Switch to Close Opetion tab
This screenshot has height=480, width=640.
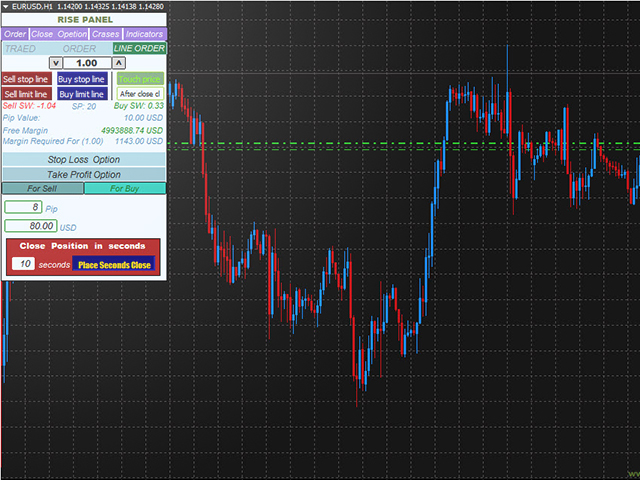[59, 34]
